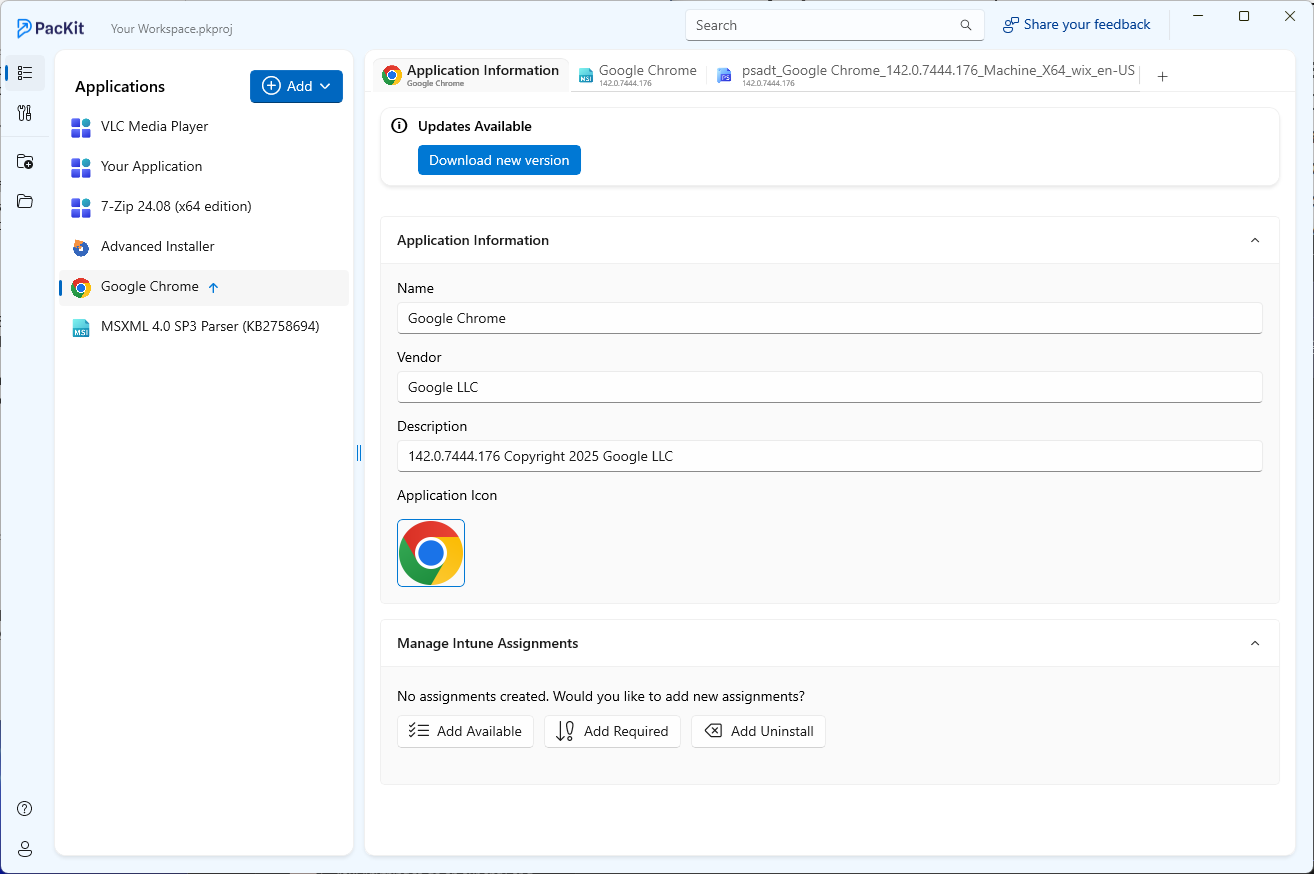Open help question mark icon

coord(25,808)
